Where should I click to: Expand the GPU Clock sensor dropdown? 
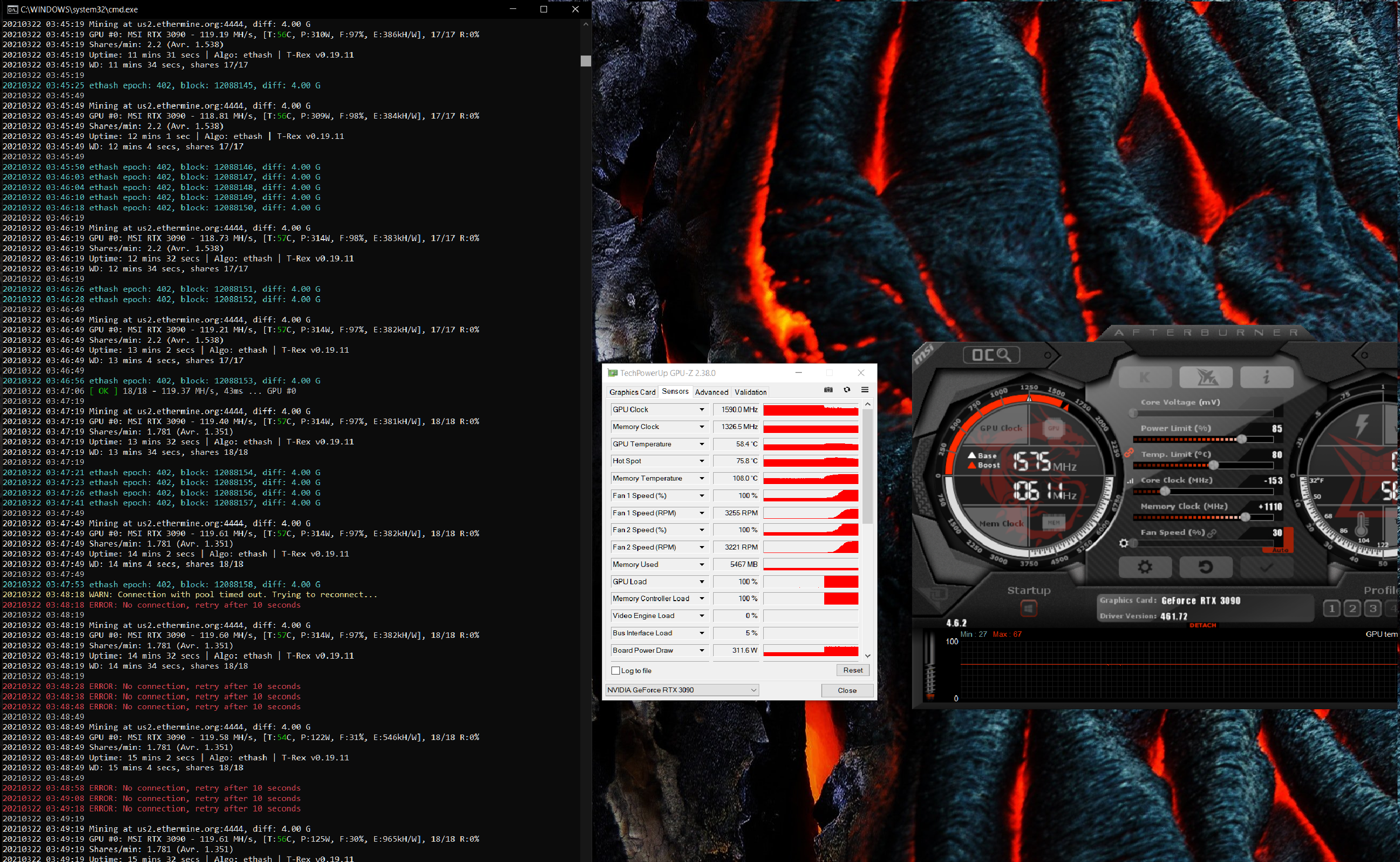[702, 410]
